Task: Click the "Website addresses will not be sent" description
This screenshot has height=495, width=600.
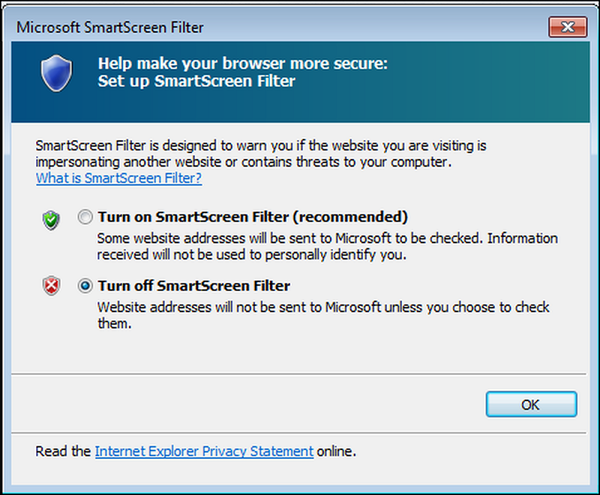Action: [x=323, y=308]
